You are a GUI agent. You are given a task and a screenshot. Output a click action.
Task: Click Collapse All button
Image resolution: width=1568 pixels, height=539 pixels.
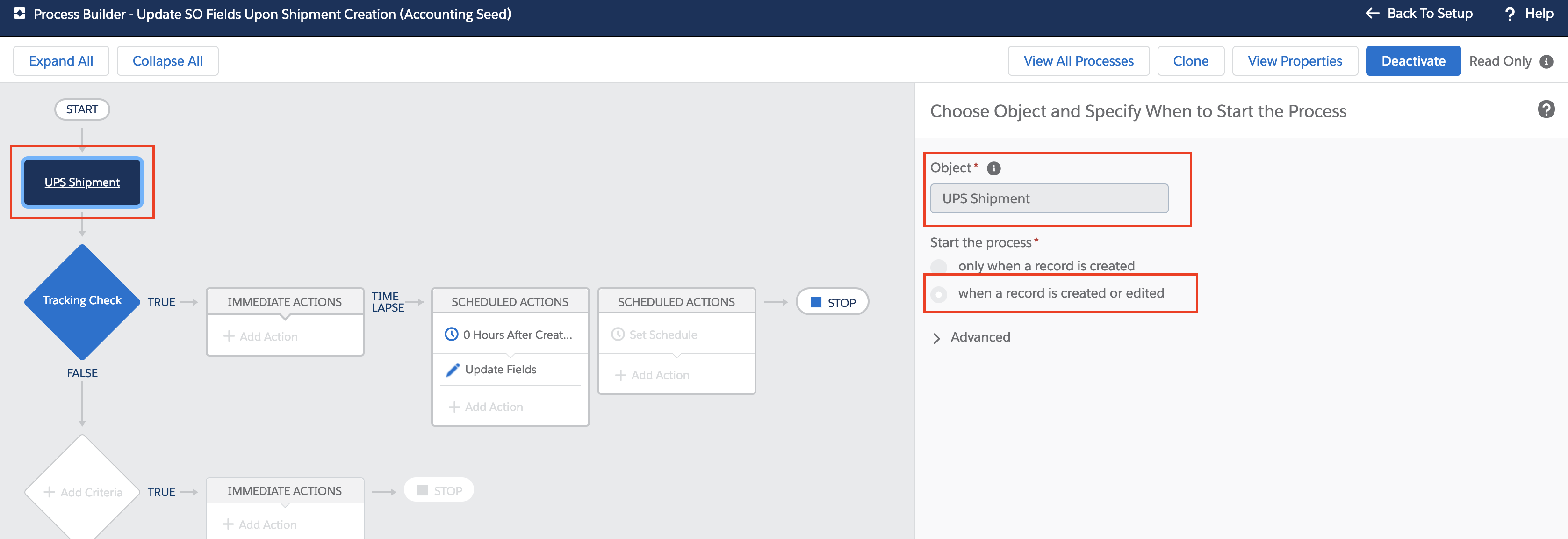point(167,61)
